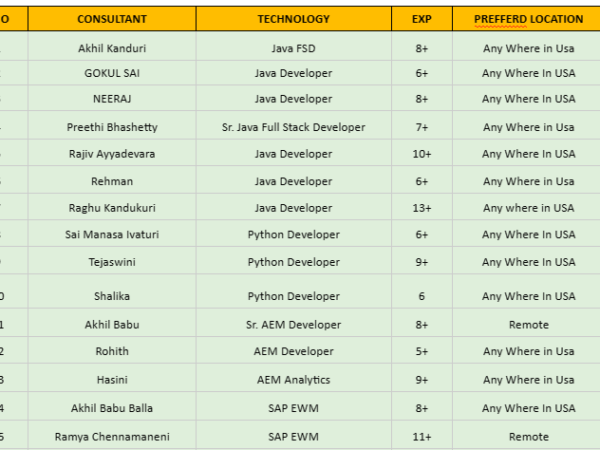
Task: Select the Tejaswini name cell
Action: point(112,262)
